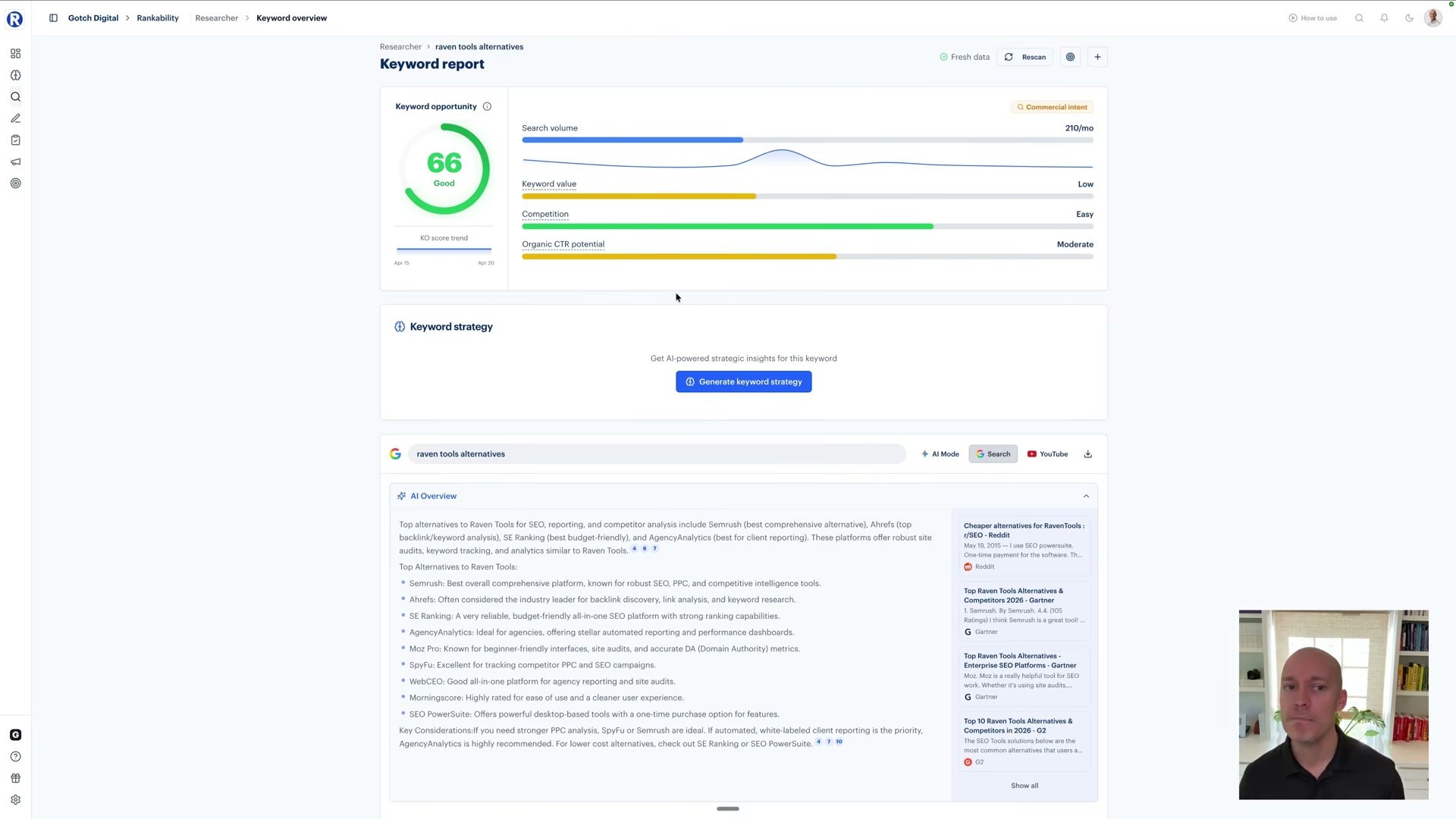Click the Keyword overview breadcrumb
Image resolution: width=1456 pixels, height=819 pixels.
tap(292, 18)
